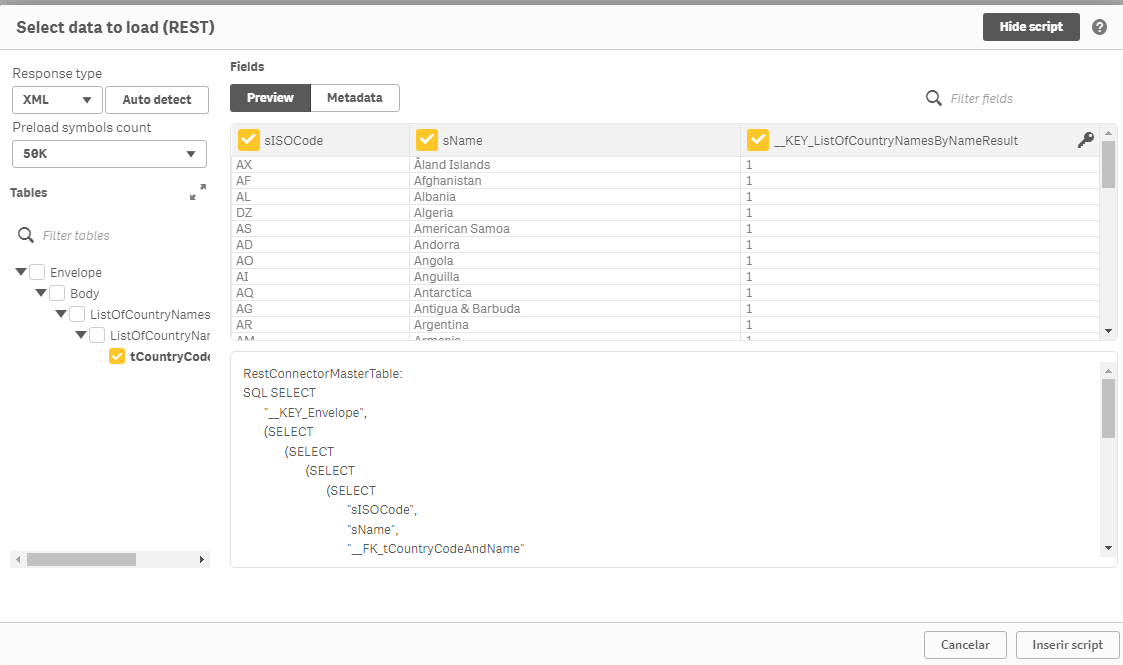Click the collapse tables panel arrows icon
Image resolution: width=1123 pixels, height=665 pixels.
click(198, 192)
